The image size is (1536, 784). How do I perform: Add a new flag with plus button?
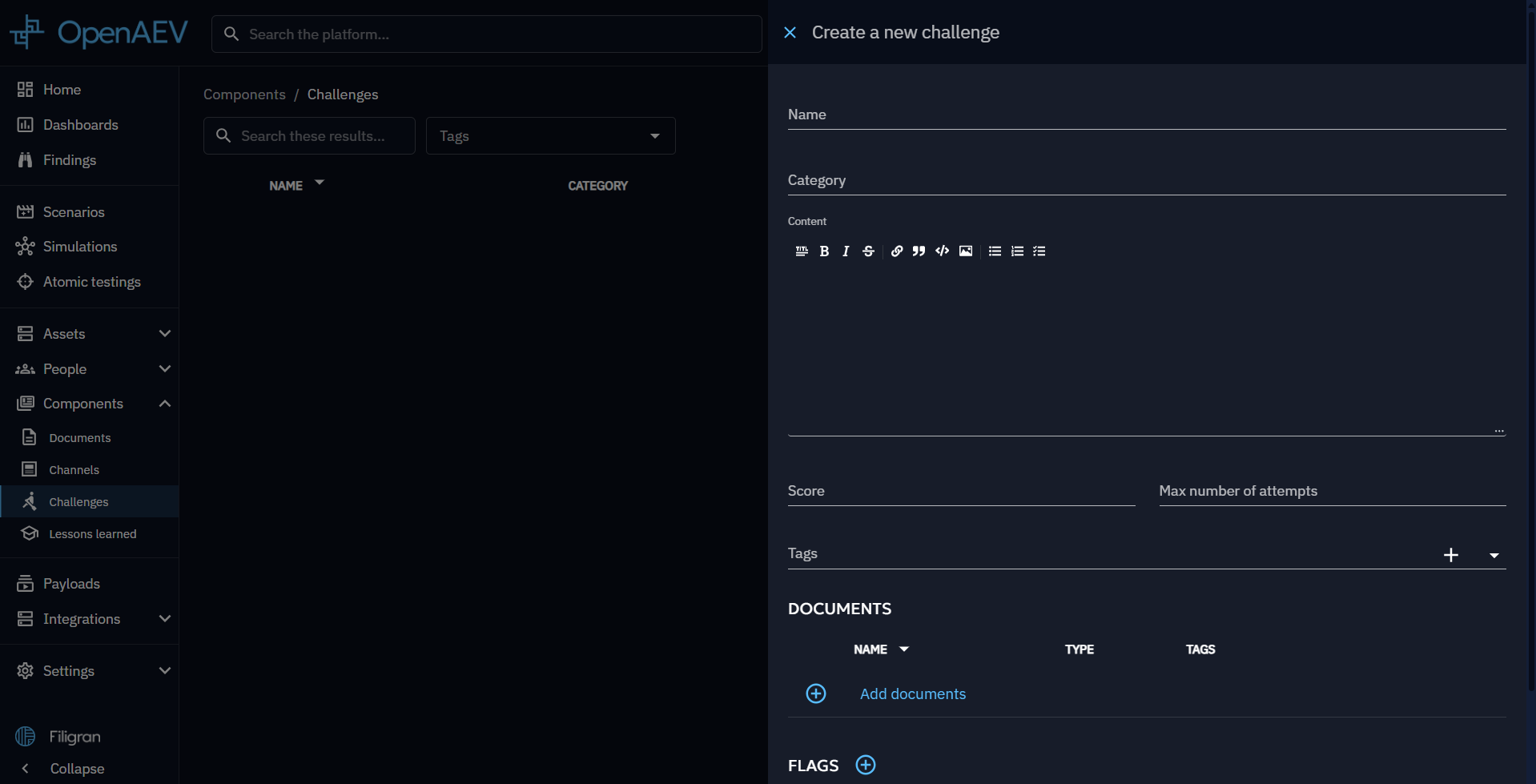tap(866, 766)
